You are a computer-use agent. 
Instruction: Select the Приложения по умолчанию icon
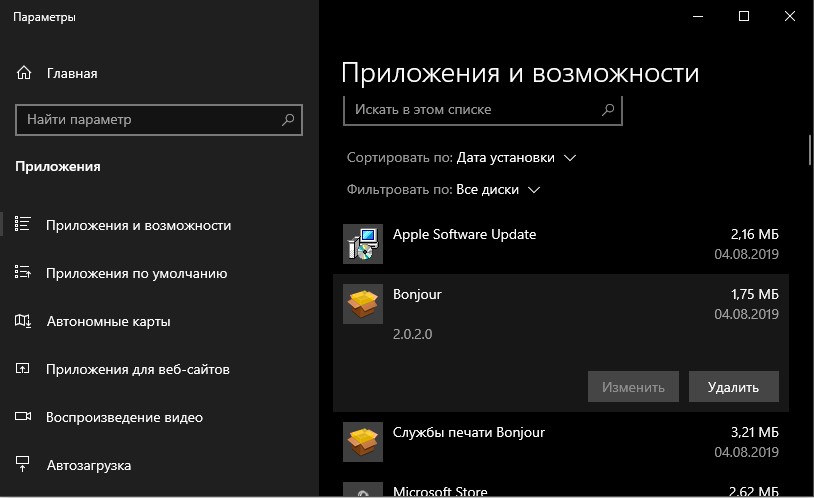click(x=22, y=272)
